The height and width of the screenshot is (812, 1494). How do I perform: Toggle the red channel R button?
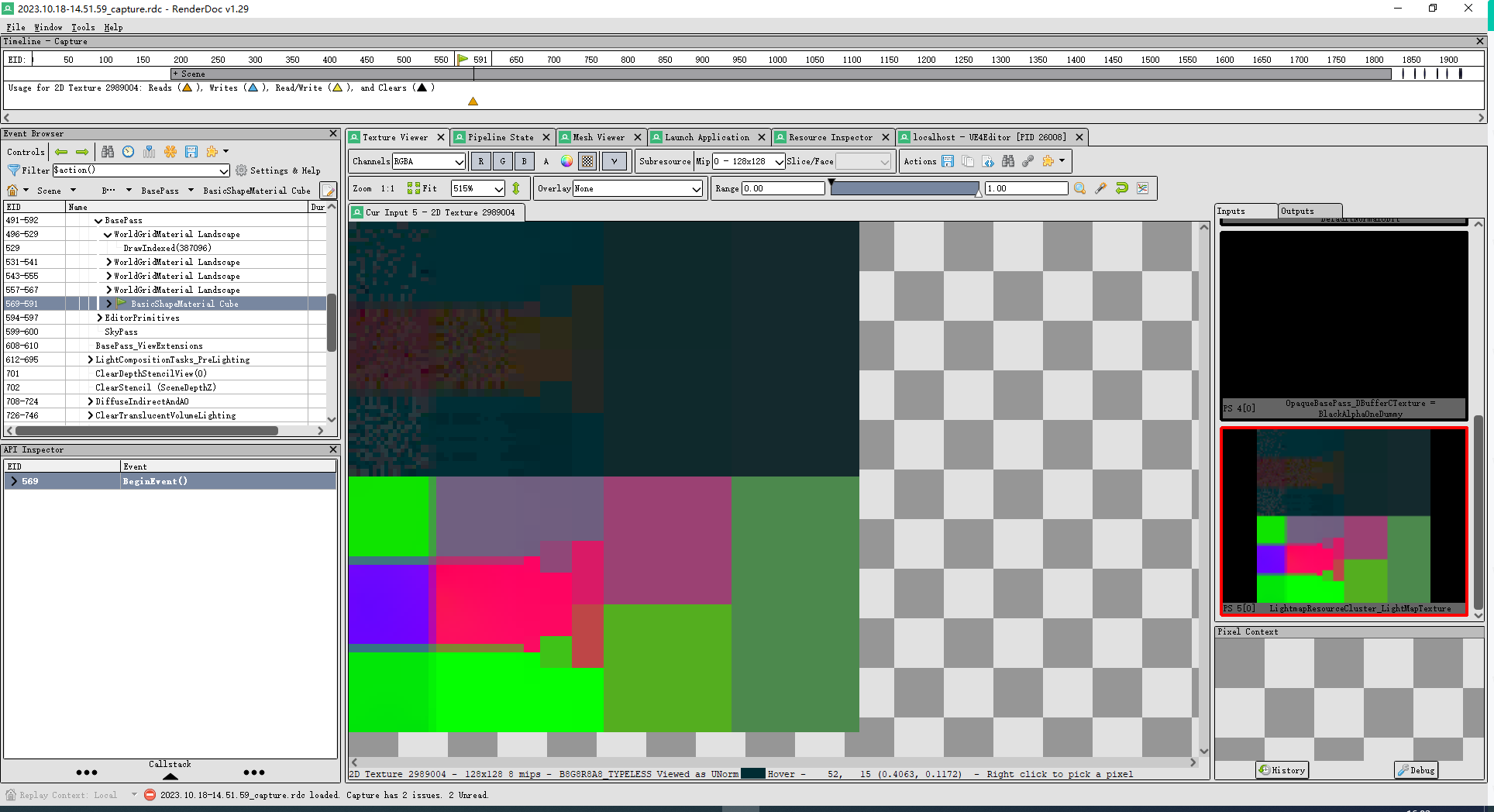(481, 161)
